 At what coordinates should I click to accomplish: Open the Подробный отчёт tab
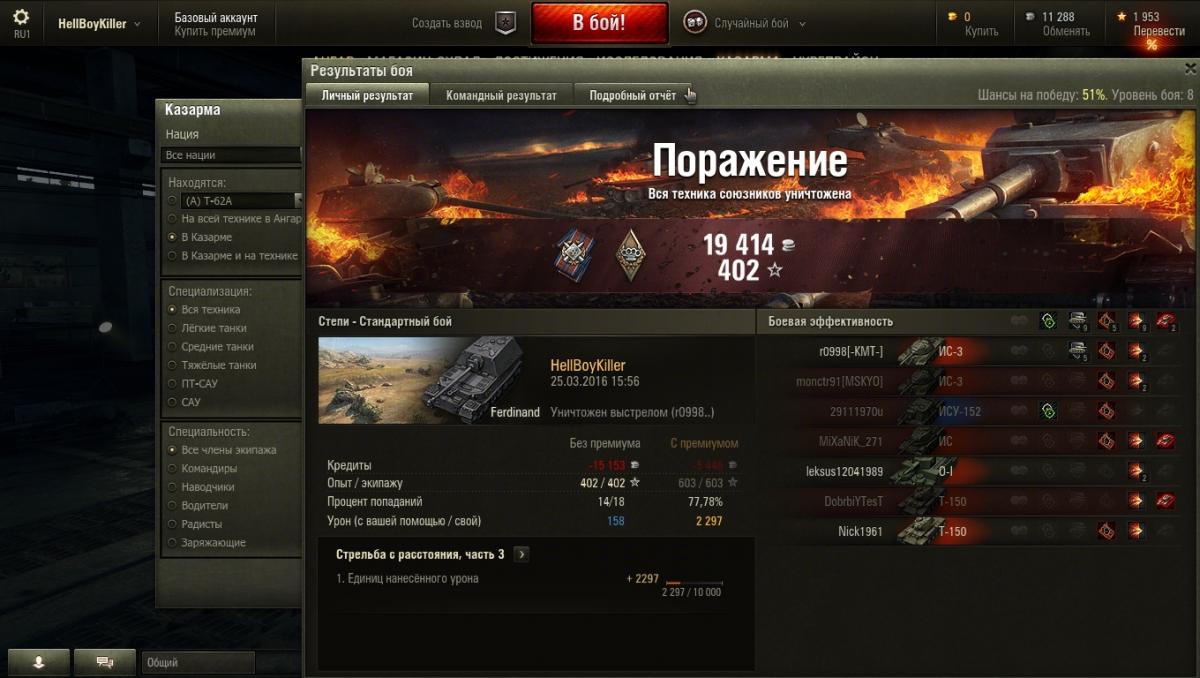point(632,95)
